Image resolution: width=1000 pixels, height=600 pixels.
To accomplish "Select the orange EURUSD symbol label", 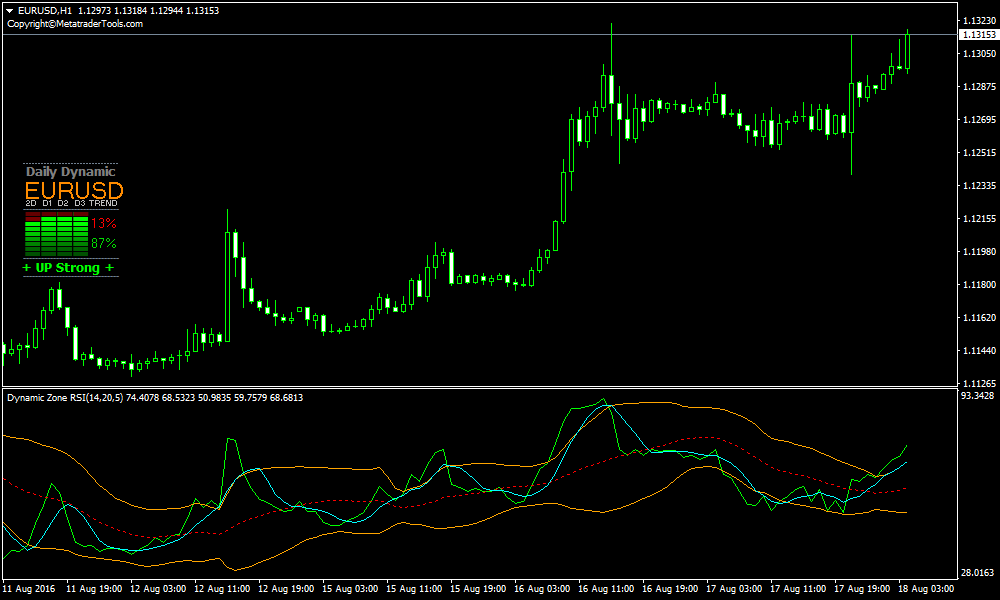I will (x=74, y=190).
